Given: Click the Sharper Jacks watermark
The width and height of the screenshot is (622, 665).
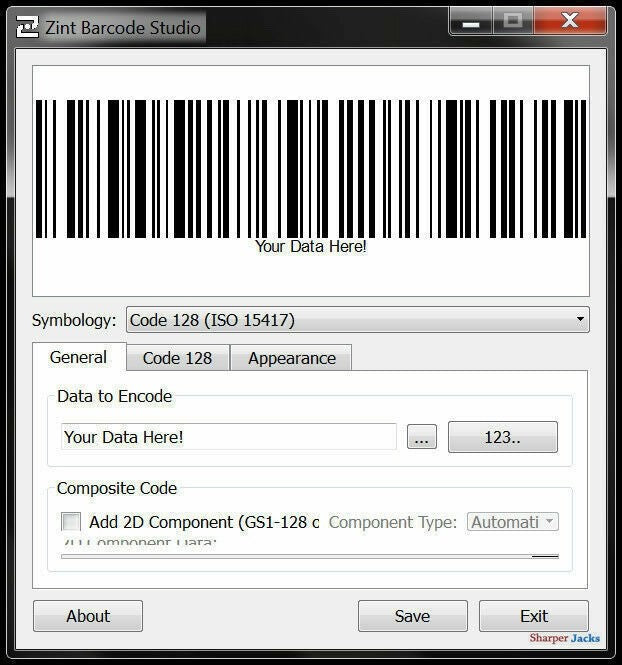Looking at the screenshot, I should 565,638.
